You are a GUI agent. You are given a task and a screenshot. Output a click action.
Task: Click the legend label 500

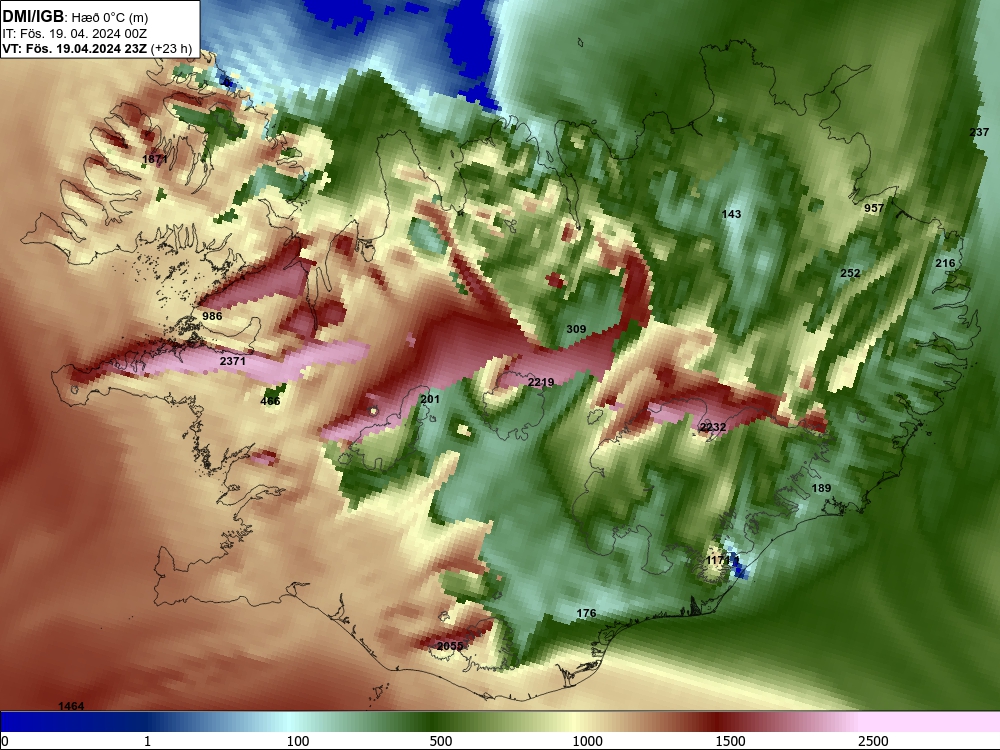pos(441,741)
